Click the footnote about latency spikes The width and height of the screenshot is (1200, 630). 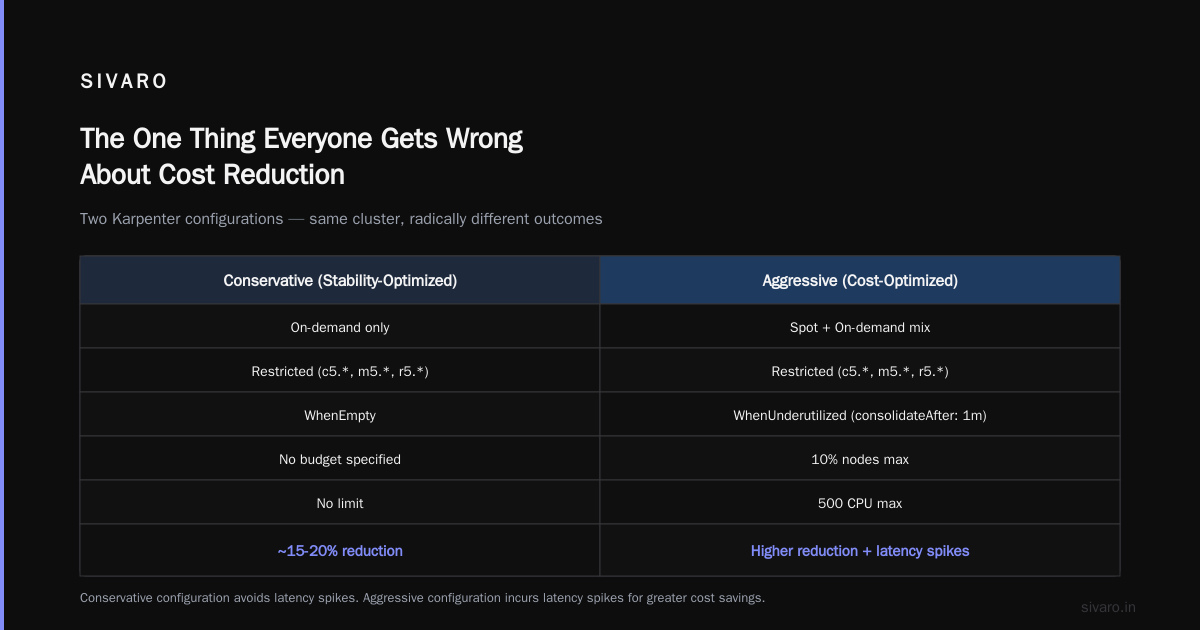pos(422,598)
